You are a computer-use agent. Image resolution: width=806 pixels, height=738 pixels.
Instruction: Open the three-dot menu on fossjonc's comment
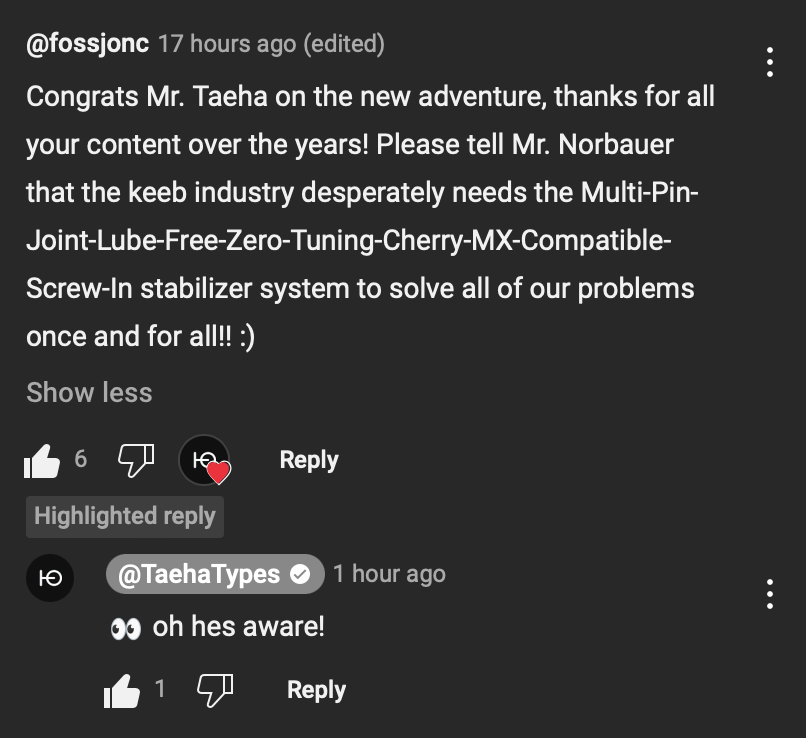[769, 62]
